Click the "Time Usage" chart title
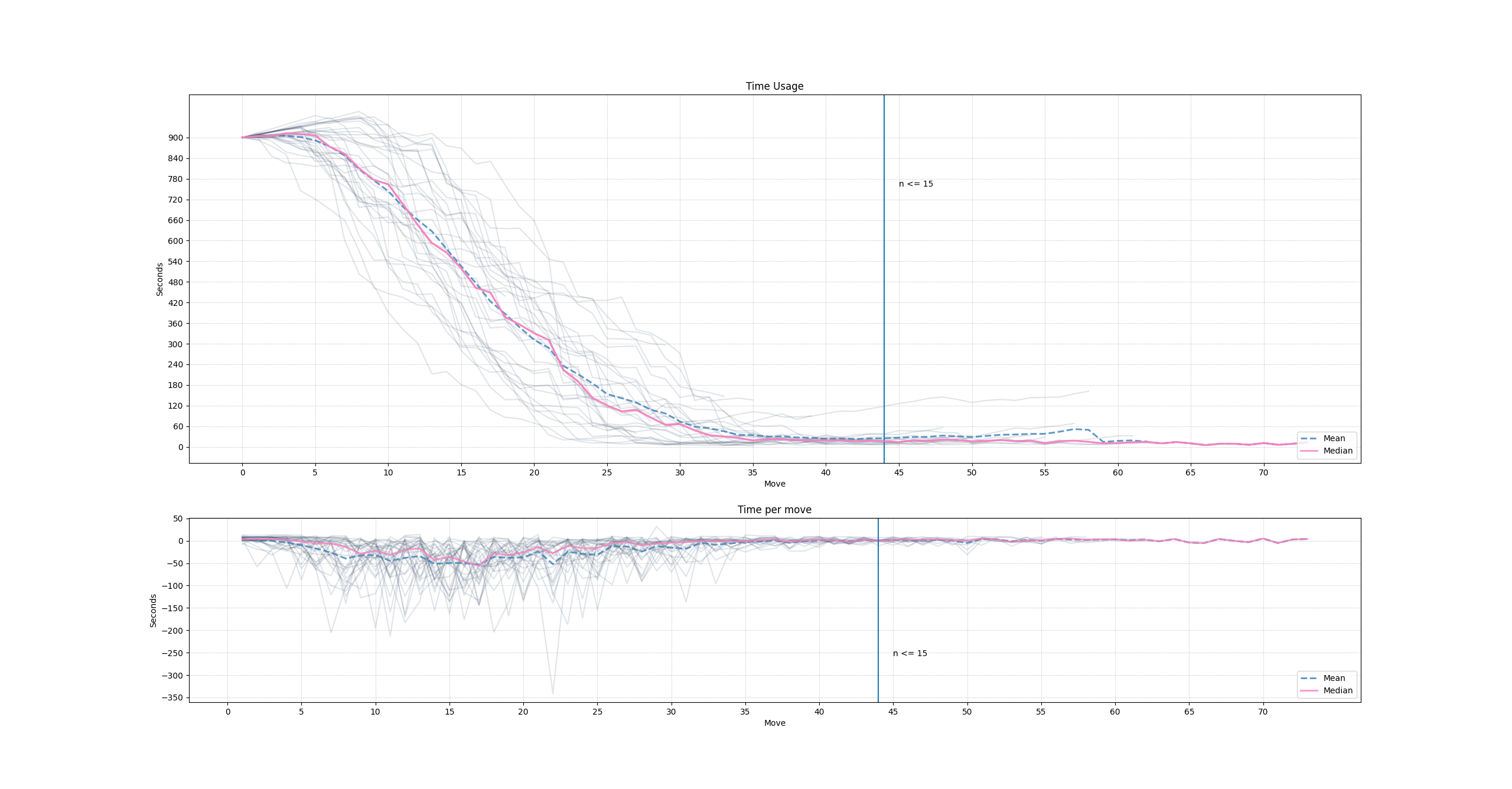 774,86
